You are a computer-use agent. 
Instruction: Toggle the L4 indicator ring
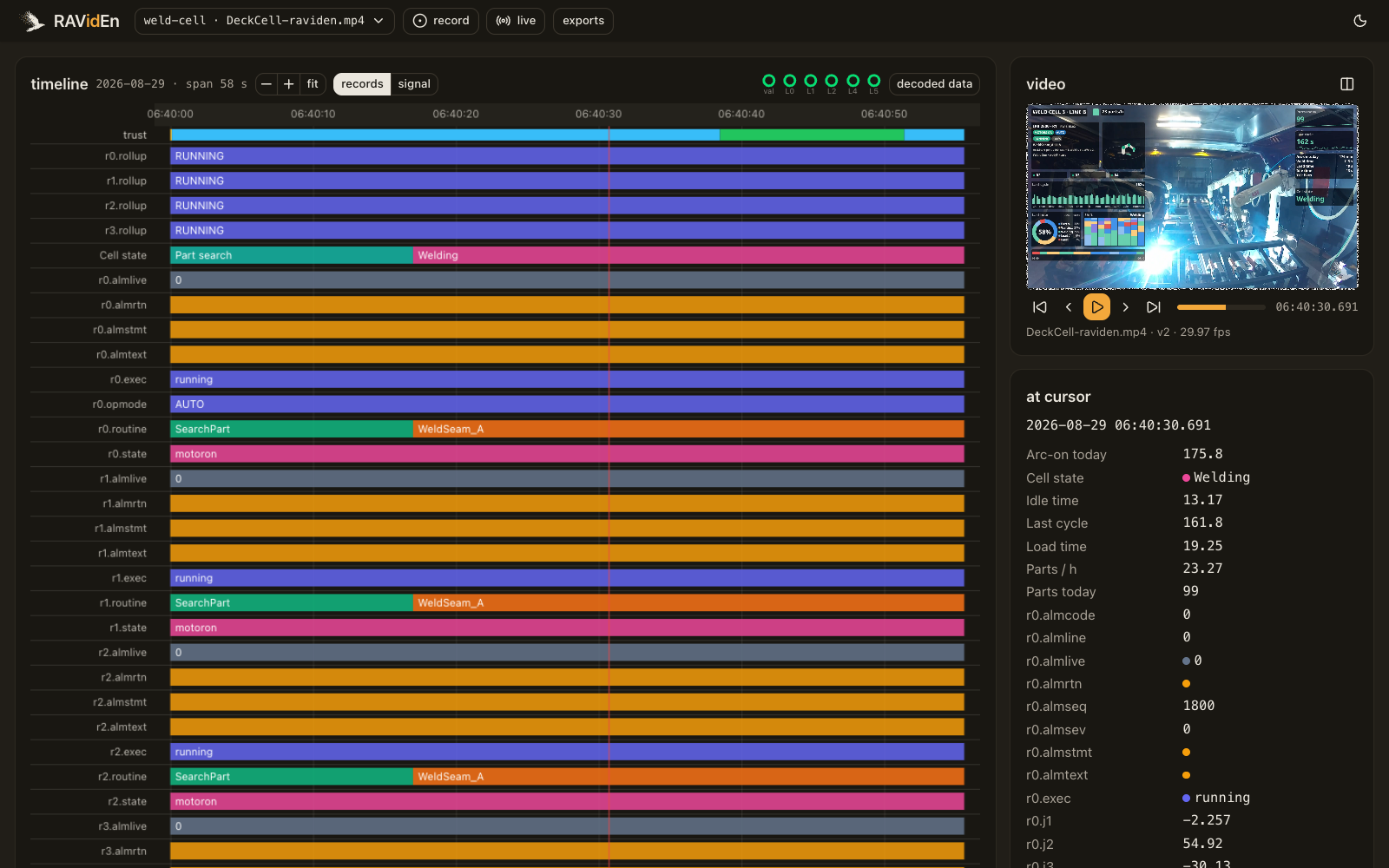852,81
